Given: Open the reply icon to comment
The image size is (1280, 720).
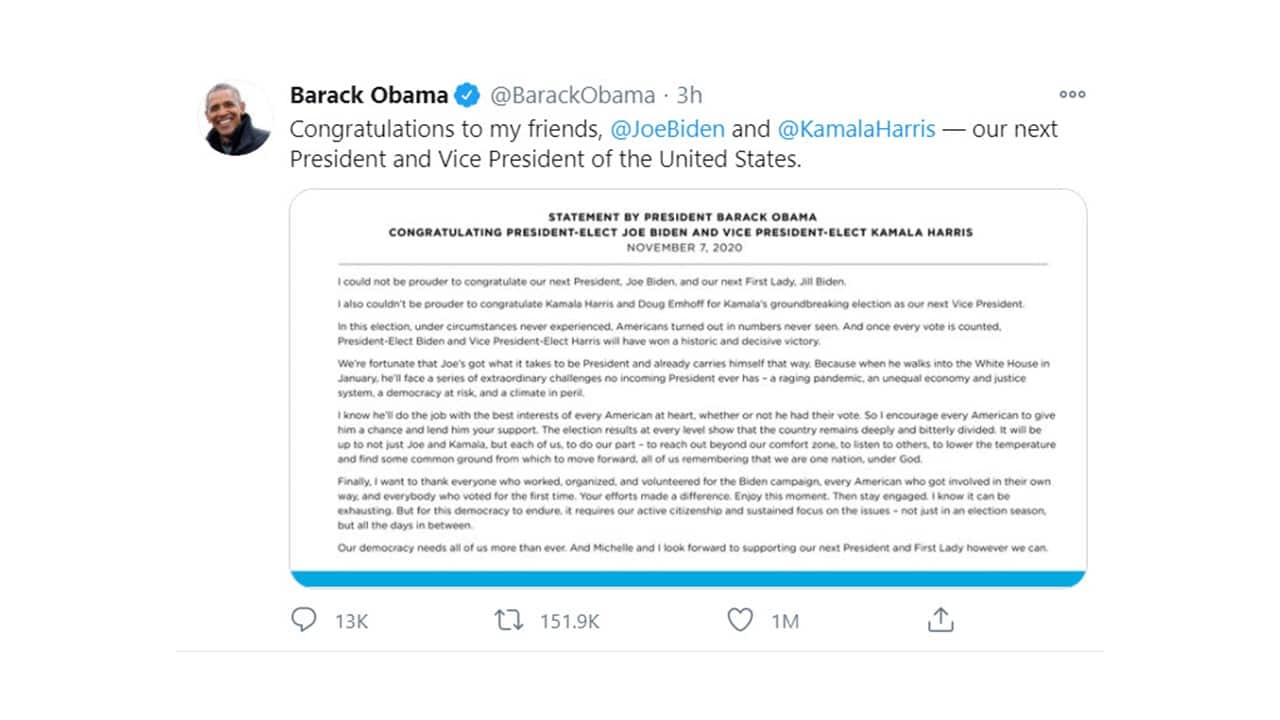Looking at the screenshot, I should (x=304, y=620).
